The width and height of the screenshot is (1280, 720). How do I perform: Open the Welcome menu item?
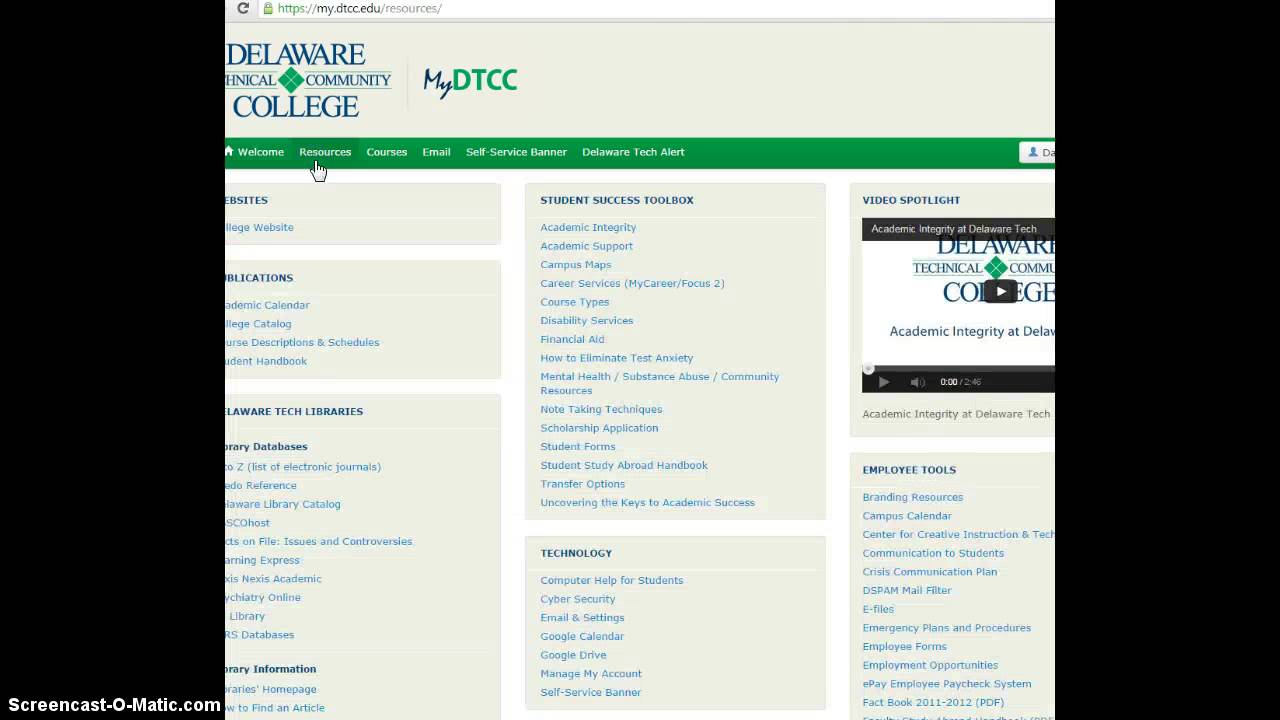click(x=261, y=152)
